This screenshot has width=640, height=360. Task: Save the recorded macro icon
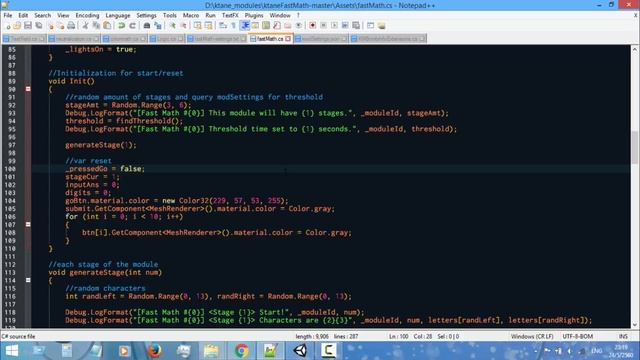(356, 26)
